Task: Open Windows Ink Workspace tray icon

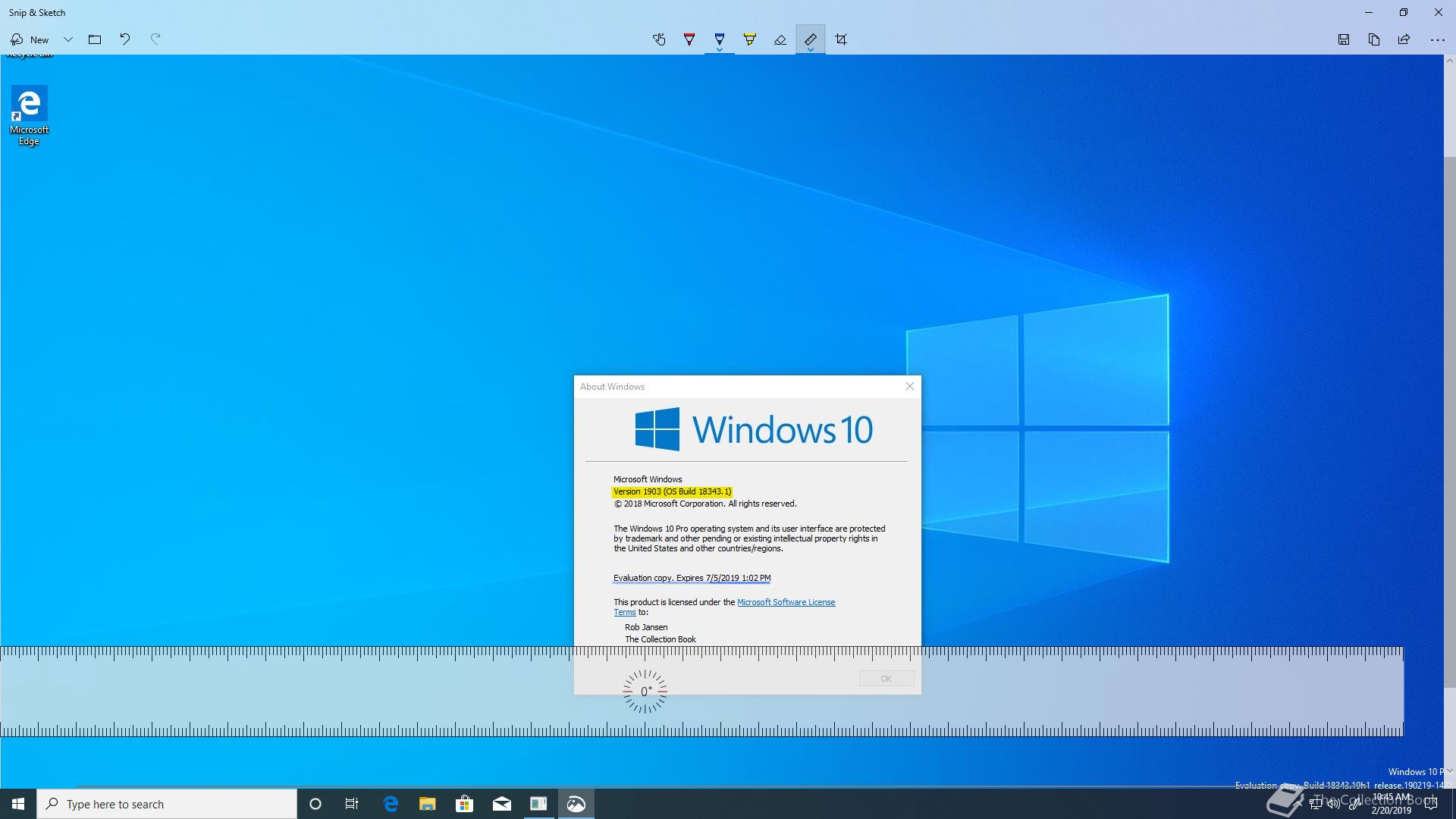Action: click(x=1354, y=804)
